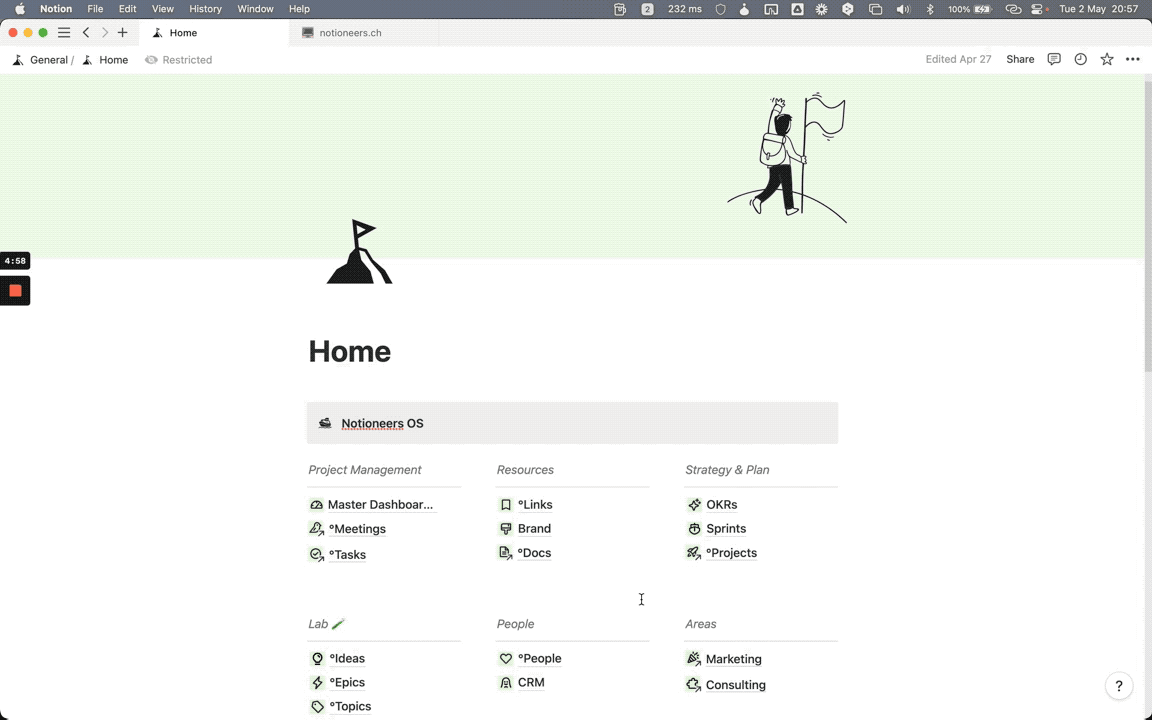Screen dimensions: 1152x720
Task: Click the 4:58 recording timer
Action: pos(15,261)
